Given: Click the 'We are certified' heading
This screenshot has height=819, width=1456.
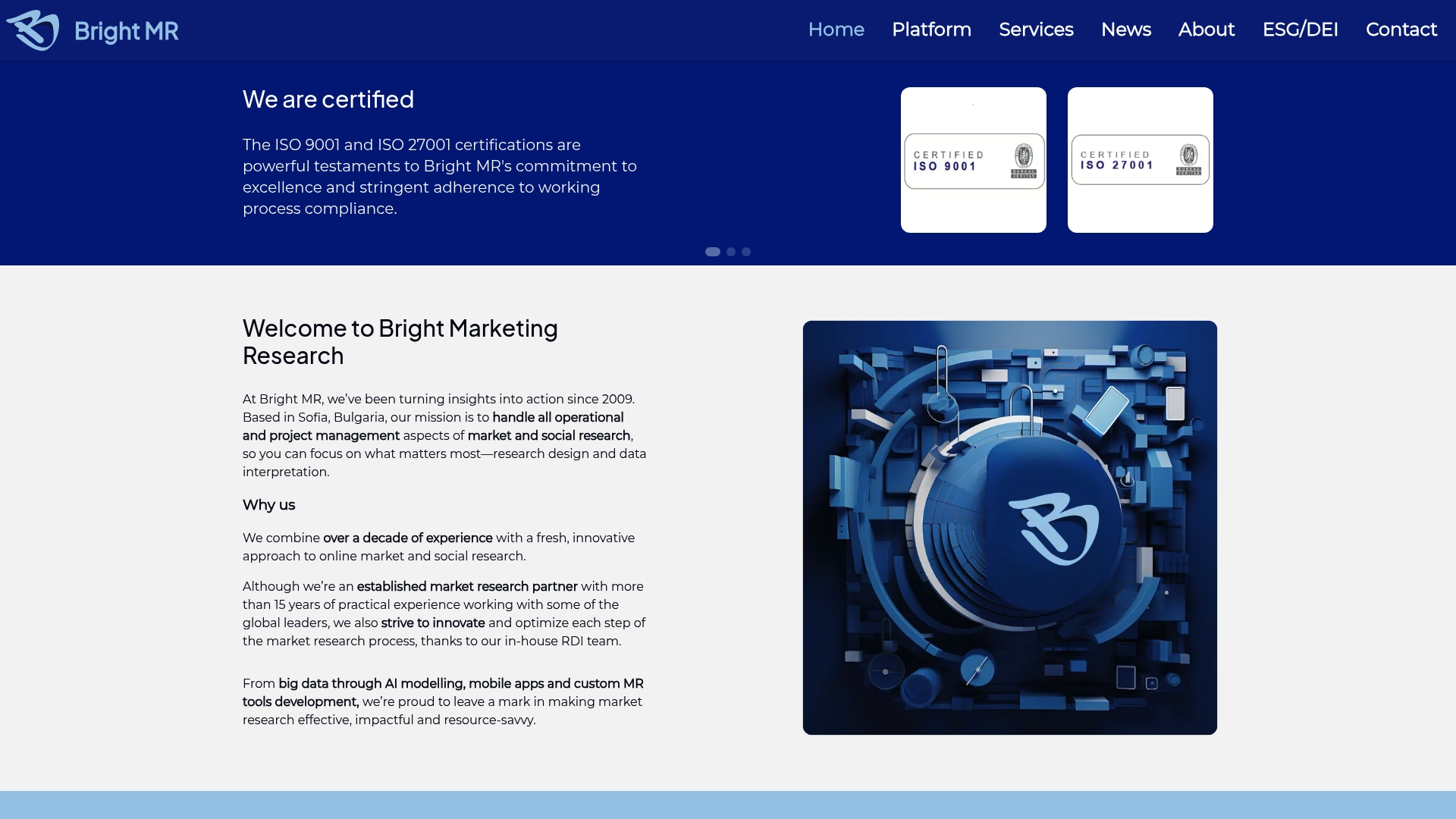Looking at the screenshot, I should [x=328, y=99].
